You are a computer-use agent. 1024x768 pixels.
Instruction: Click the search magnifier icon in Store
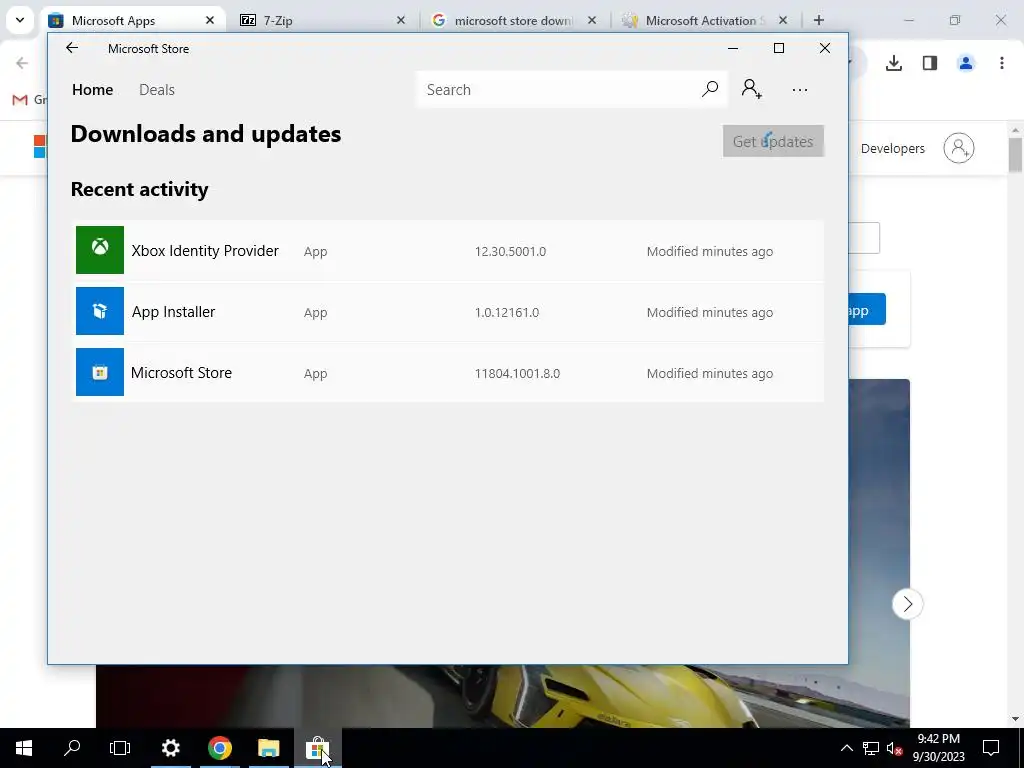[x=710, y=89]
